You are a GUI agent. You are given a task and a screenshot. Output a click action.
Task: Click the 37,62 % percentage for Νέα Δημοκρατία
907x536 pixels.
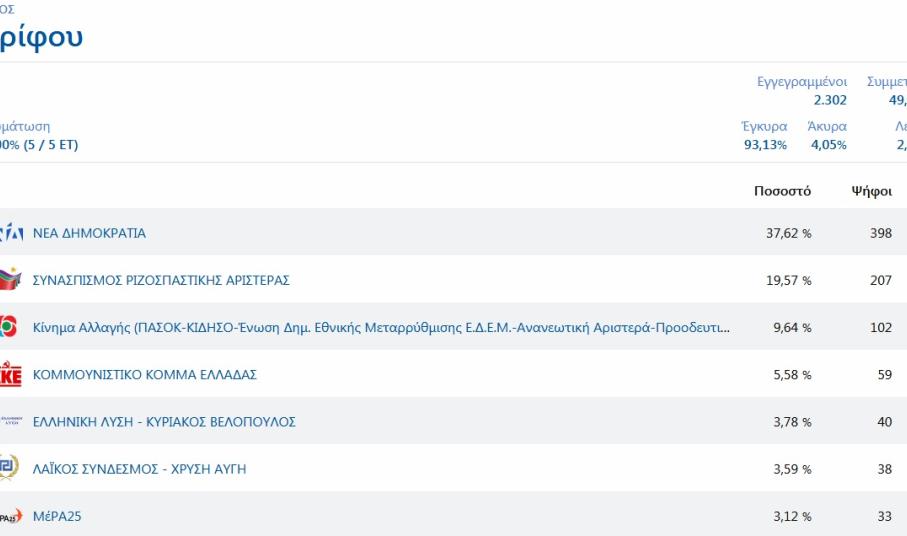tap(788, 233)
